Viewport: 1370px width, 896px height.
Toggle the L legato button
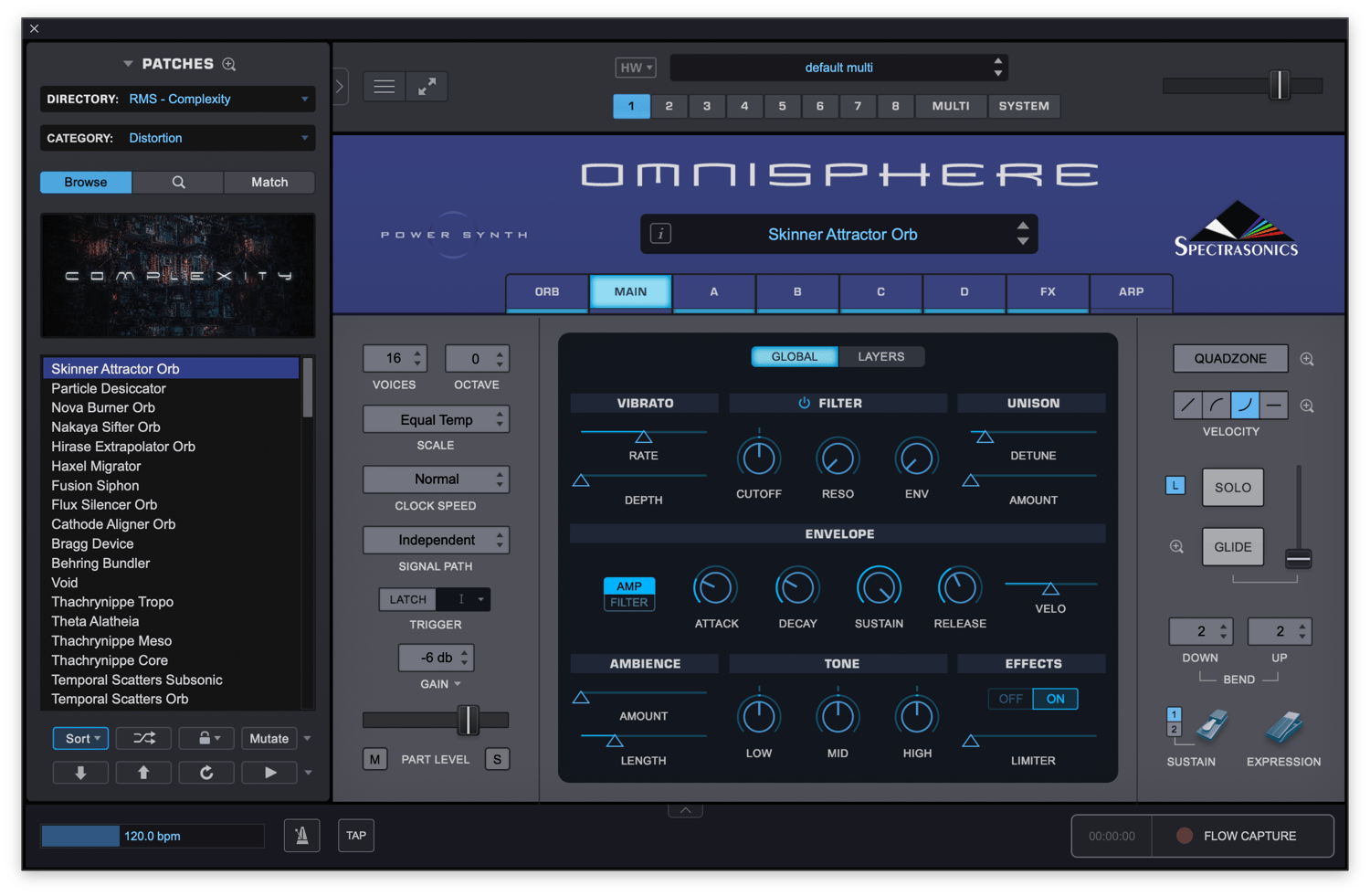coord(1175,486)
